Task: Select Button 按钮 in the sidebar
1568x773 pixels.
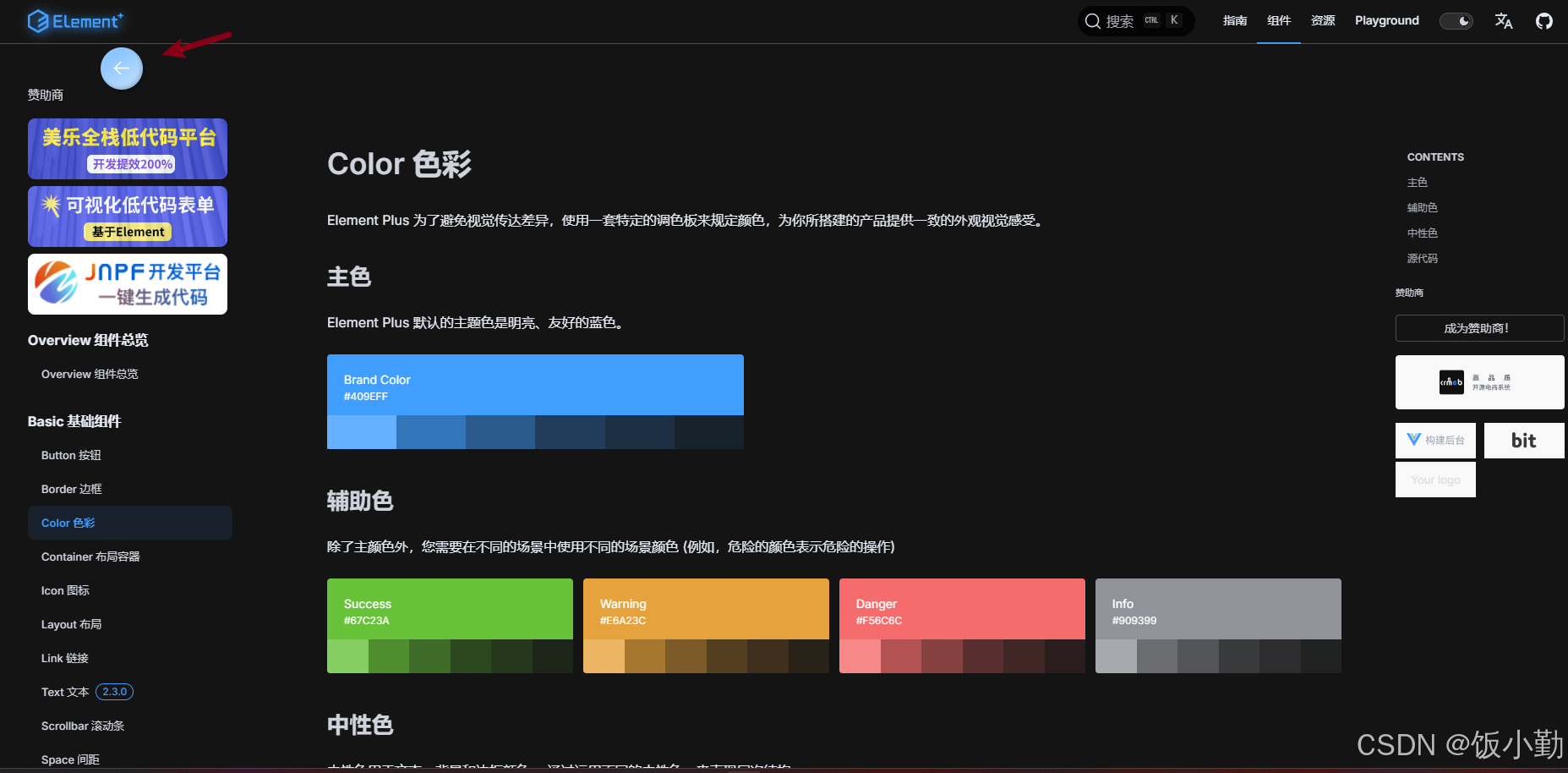Action: (71, 455)
